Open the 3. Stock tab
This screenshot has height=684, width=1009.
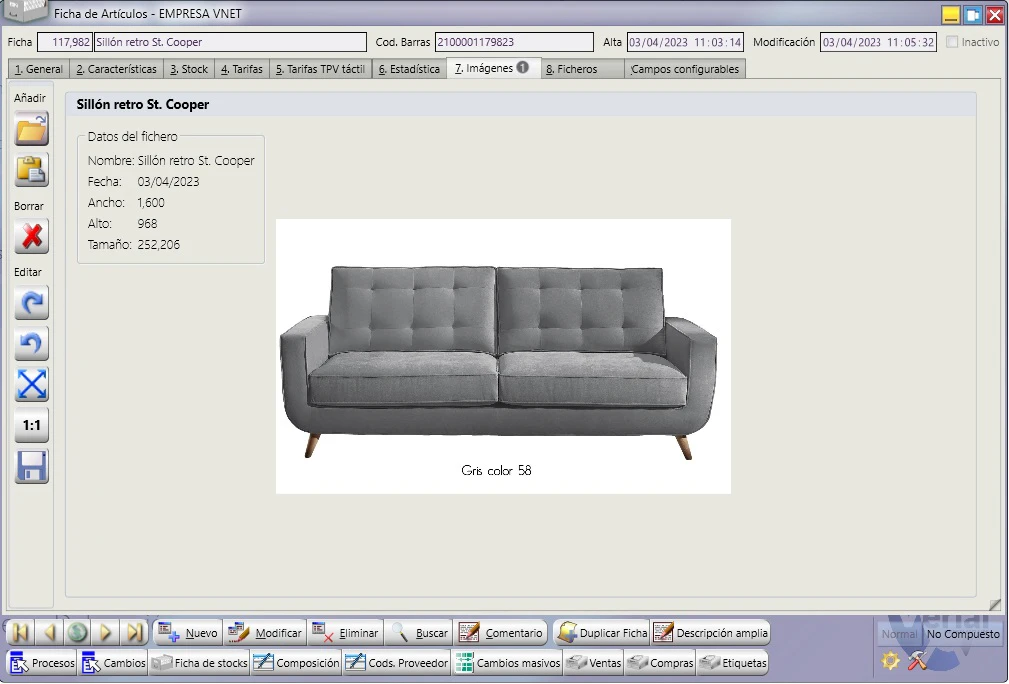189,69
